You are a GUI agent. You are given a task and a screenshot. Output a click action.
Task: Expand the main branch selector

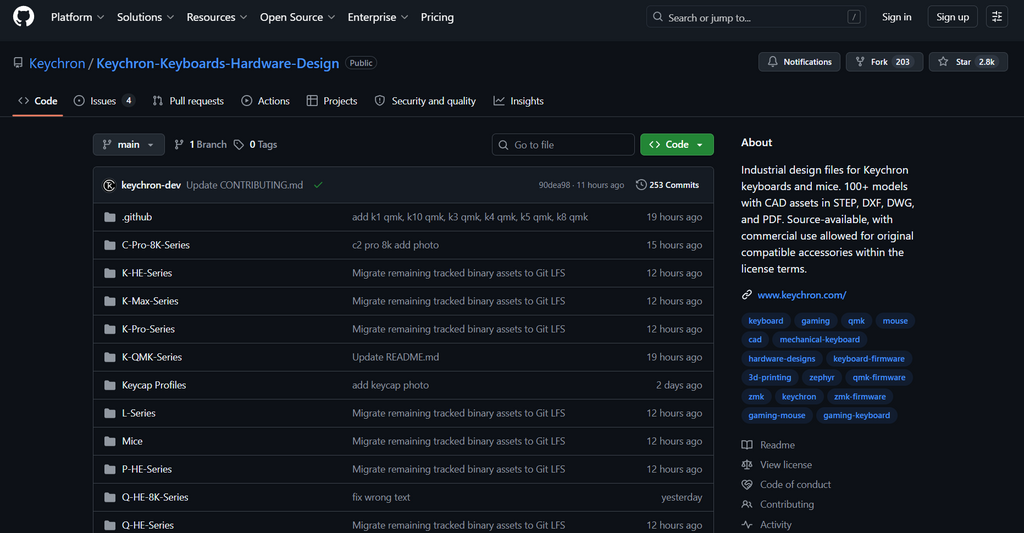(129, 145)
